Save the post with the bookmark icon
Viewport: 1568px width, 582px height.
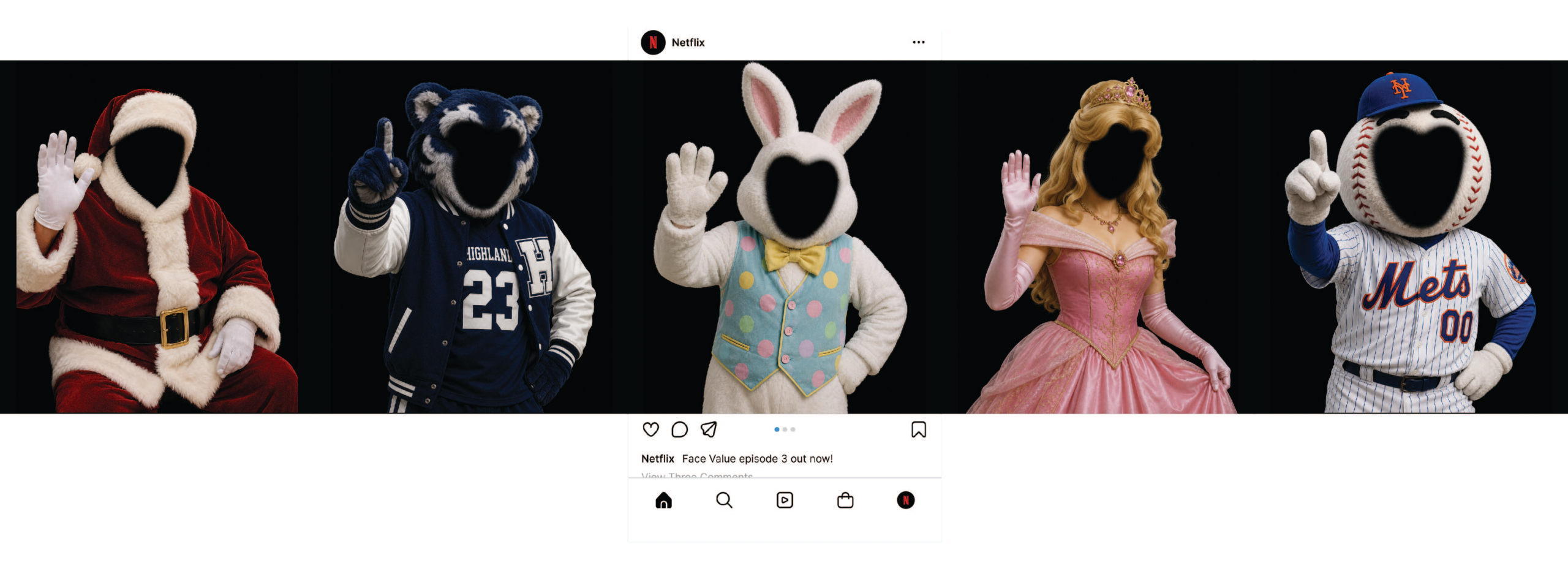coord(918,429)
